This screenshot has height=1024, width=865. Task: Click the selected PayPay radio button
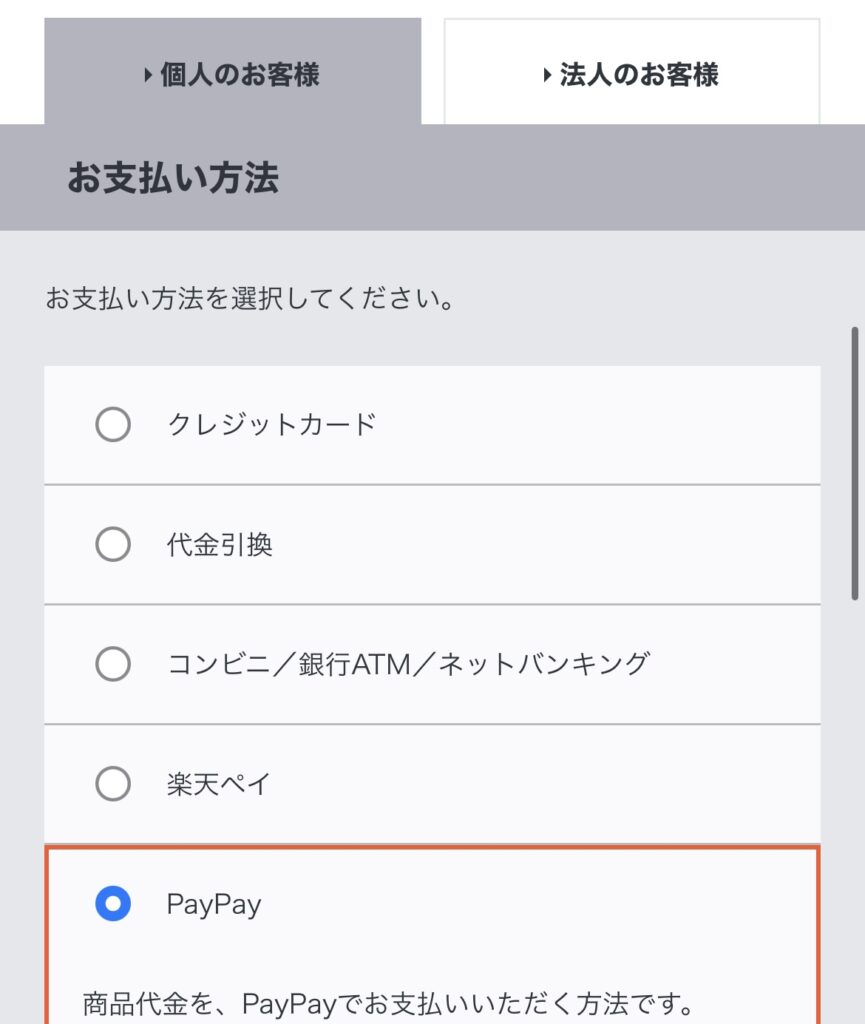point(113,905)
